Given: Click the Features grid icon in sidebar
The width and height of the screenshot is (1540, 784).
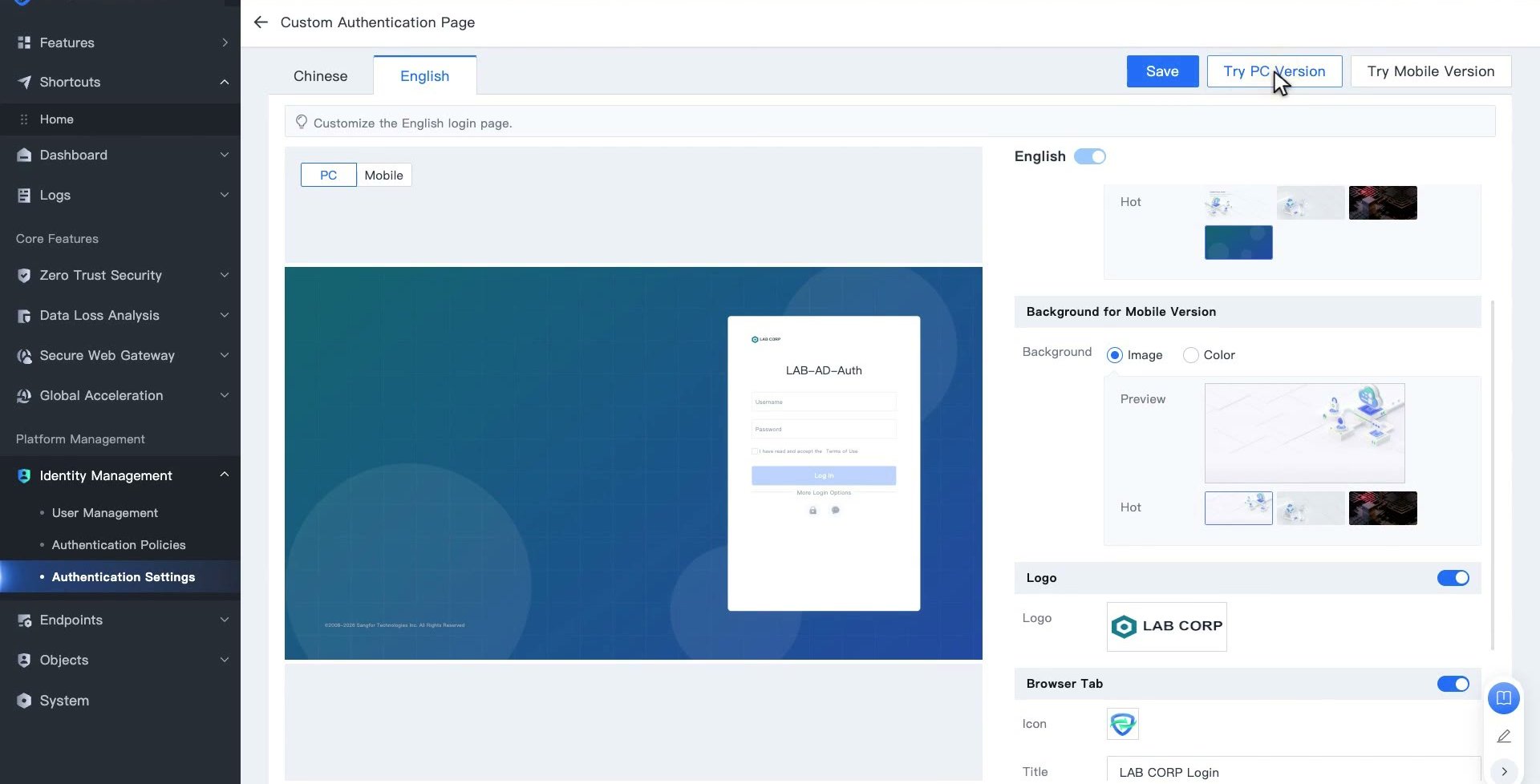Looking at the screenshot, I should pyautogui.click(x=24, y=42).
